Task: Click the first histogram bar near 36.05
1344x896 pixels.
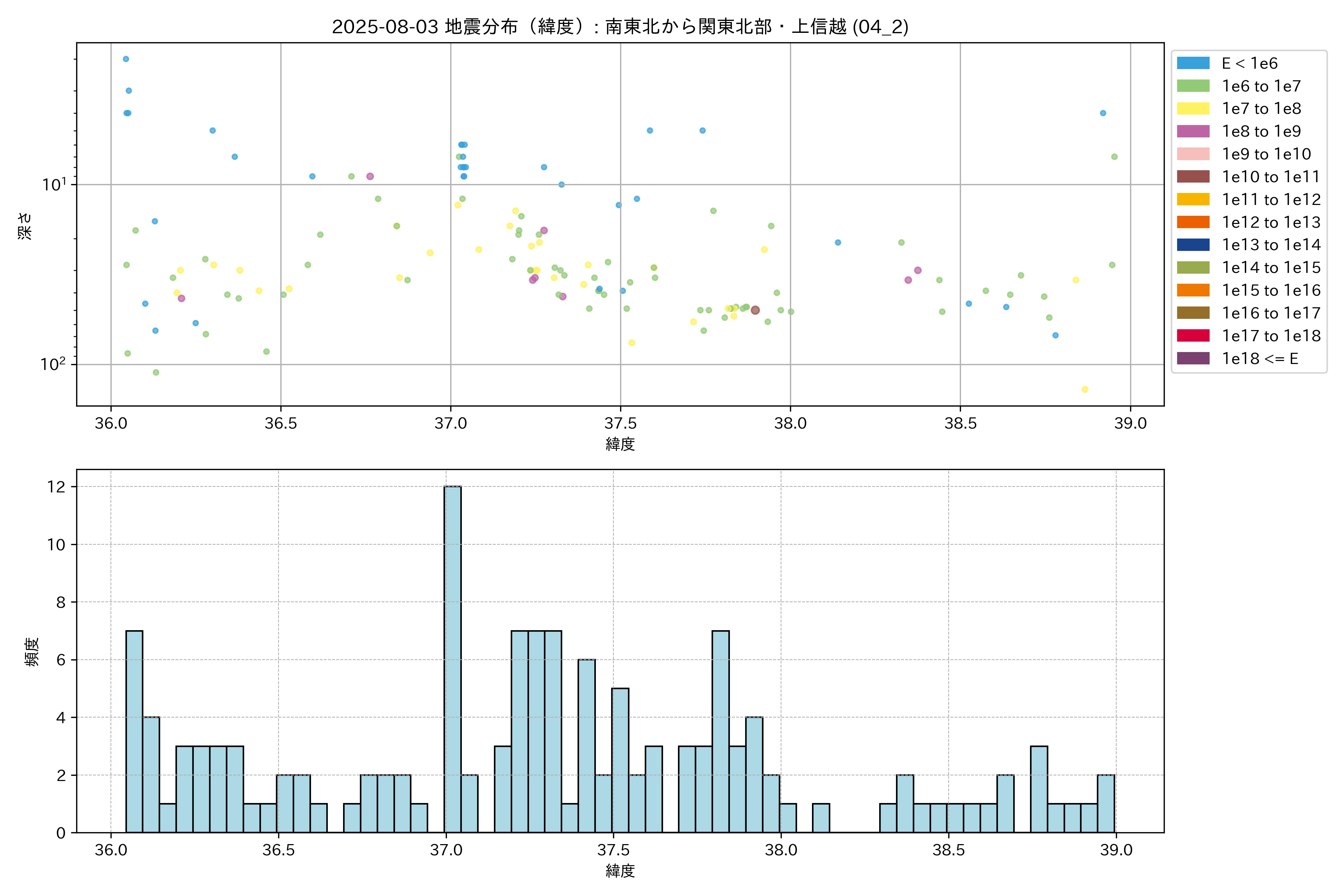Action: click(x=134, y=731)
